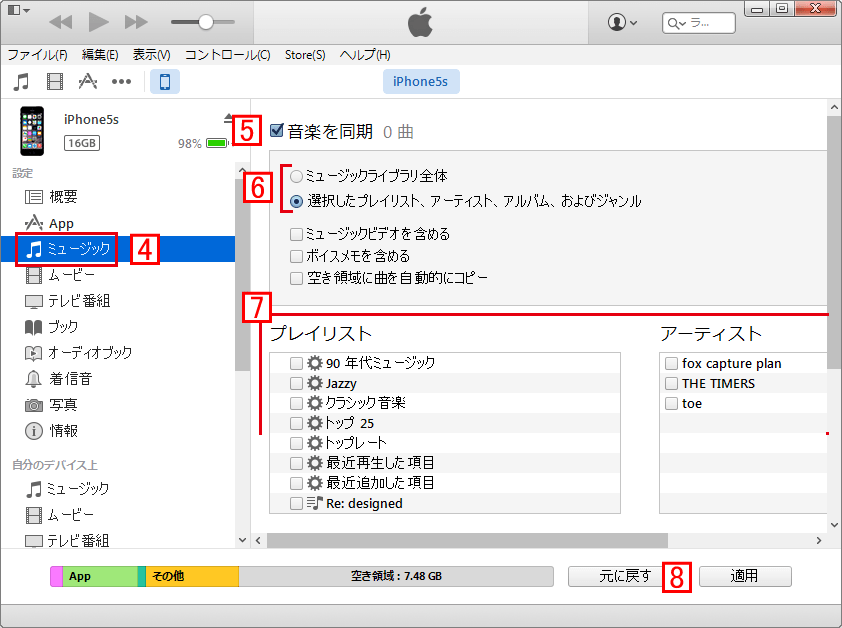Click the 適用 button to apply changes

coord(744,576)
